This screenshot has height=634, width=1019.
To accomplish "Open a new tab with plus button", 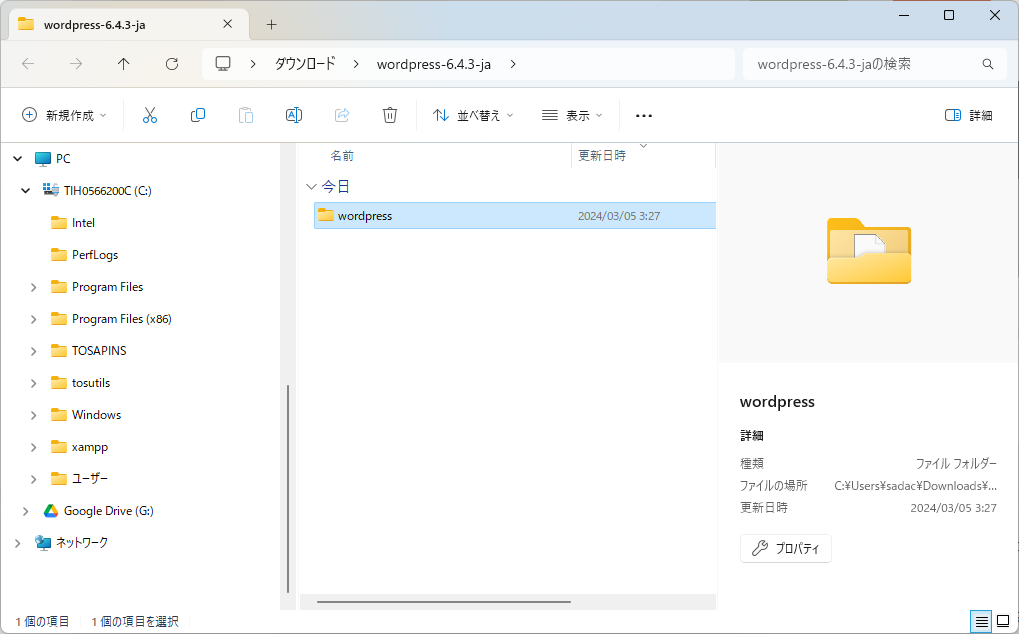I will point(272,25).
